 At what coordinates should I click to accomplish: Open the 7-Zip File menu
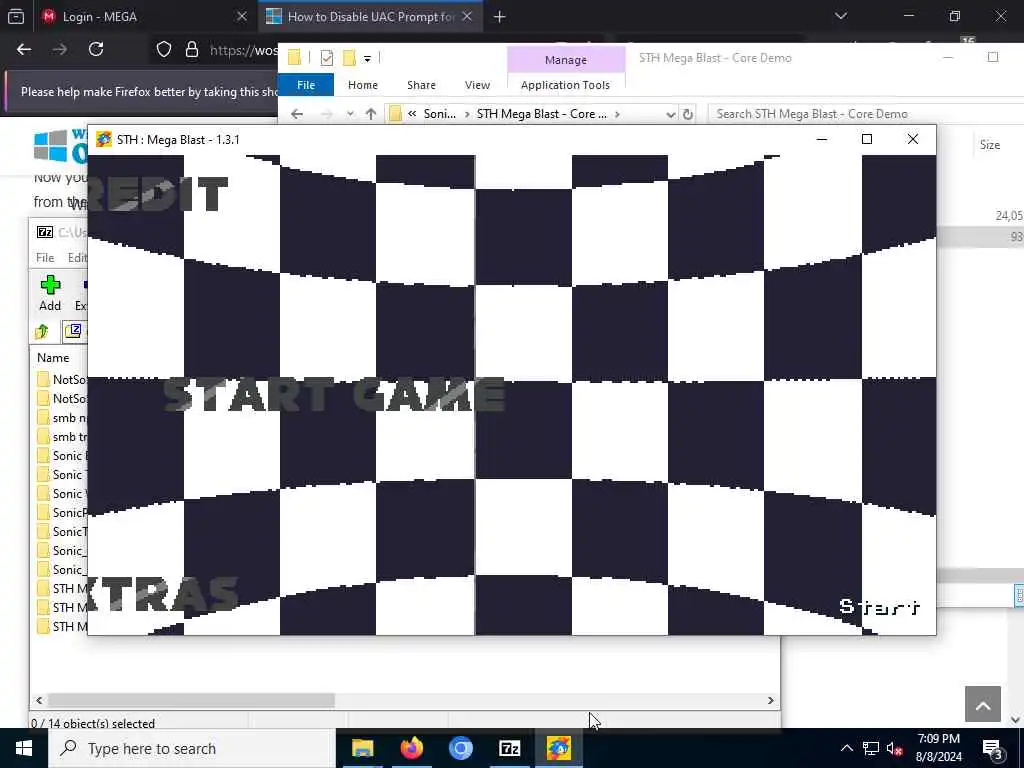click(x=45, y=257)
